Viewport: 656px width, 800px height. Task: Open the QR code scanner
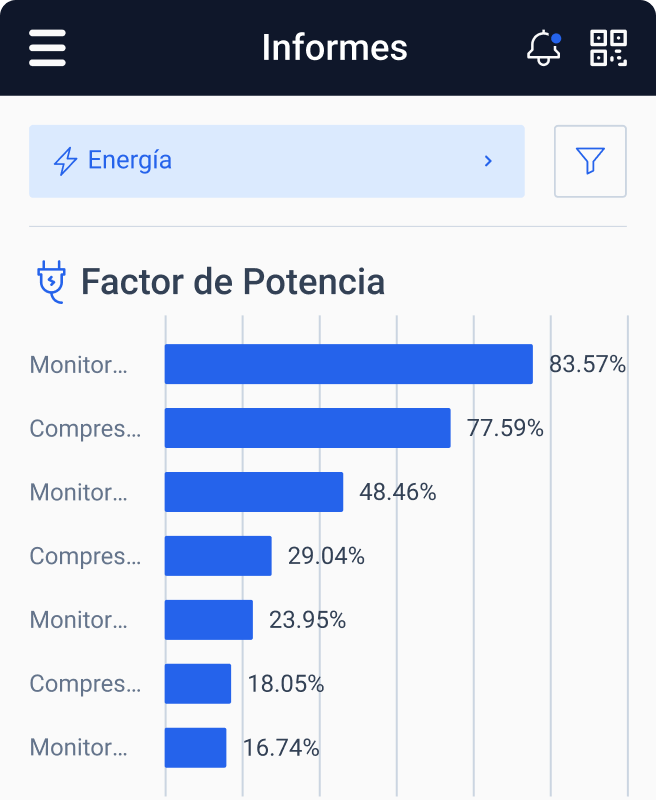click(x=608, y=48)
